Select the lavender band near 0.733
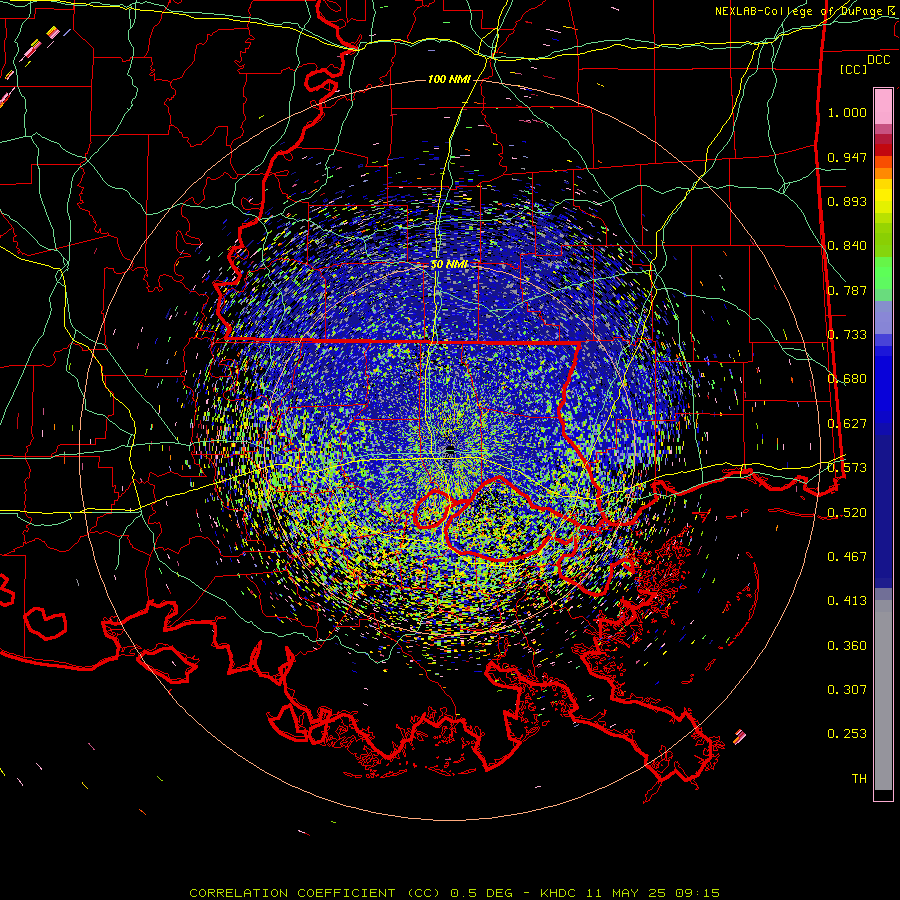Image resolution: width=900 pixels, height=900 pixels. click(x=883, y=317)
